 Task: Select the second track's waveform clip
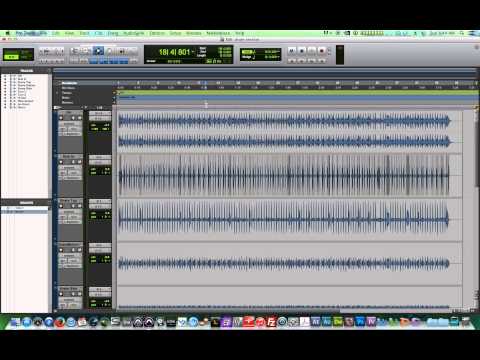[284, 175]
